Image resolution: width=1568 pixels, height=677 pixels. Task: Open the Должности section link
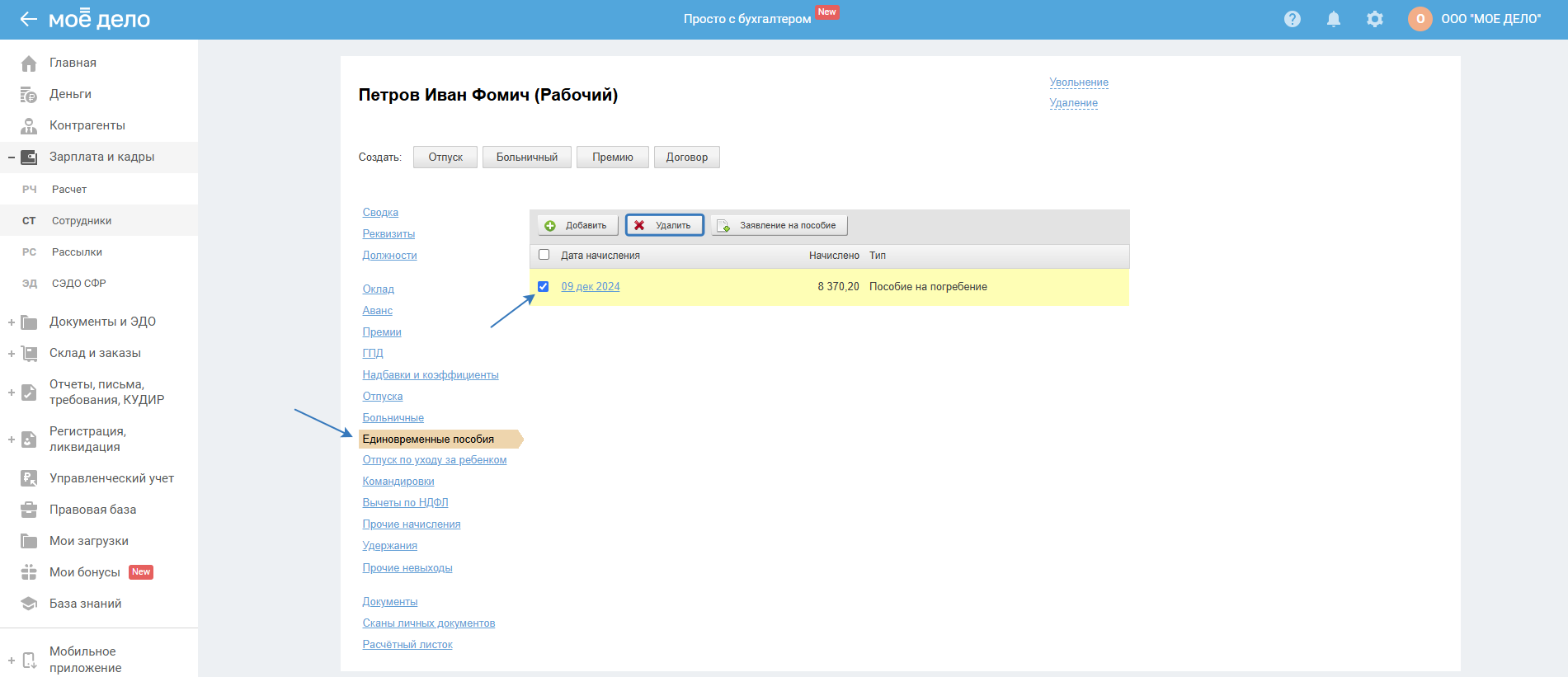(389, 256)
